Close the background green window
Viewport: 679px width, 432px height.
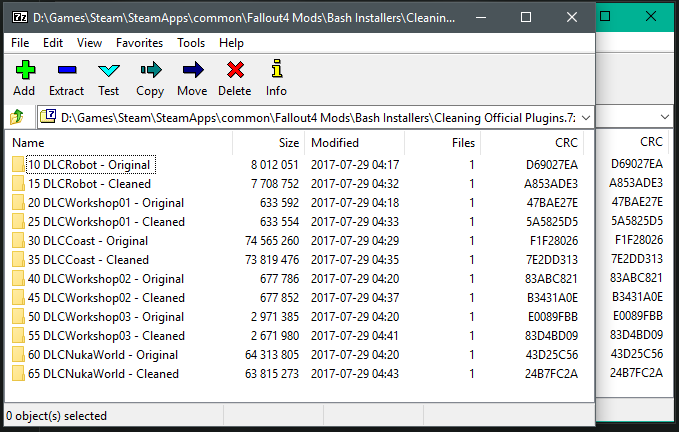click(651, 16)
